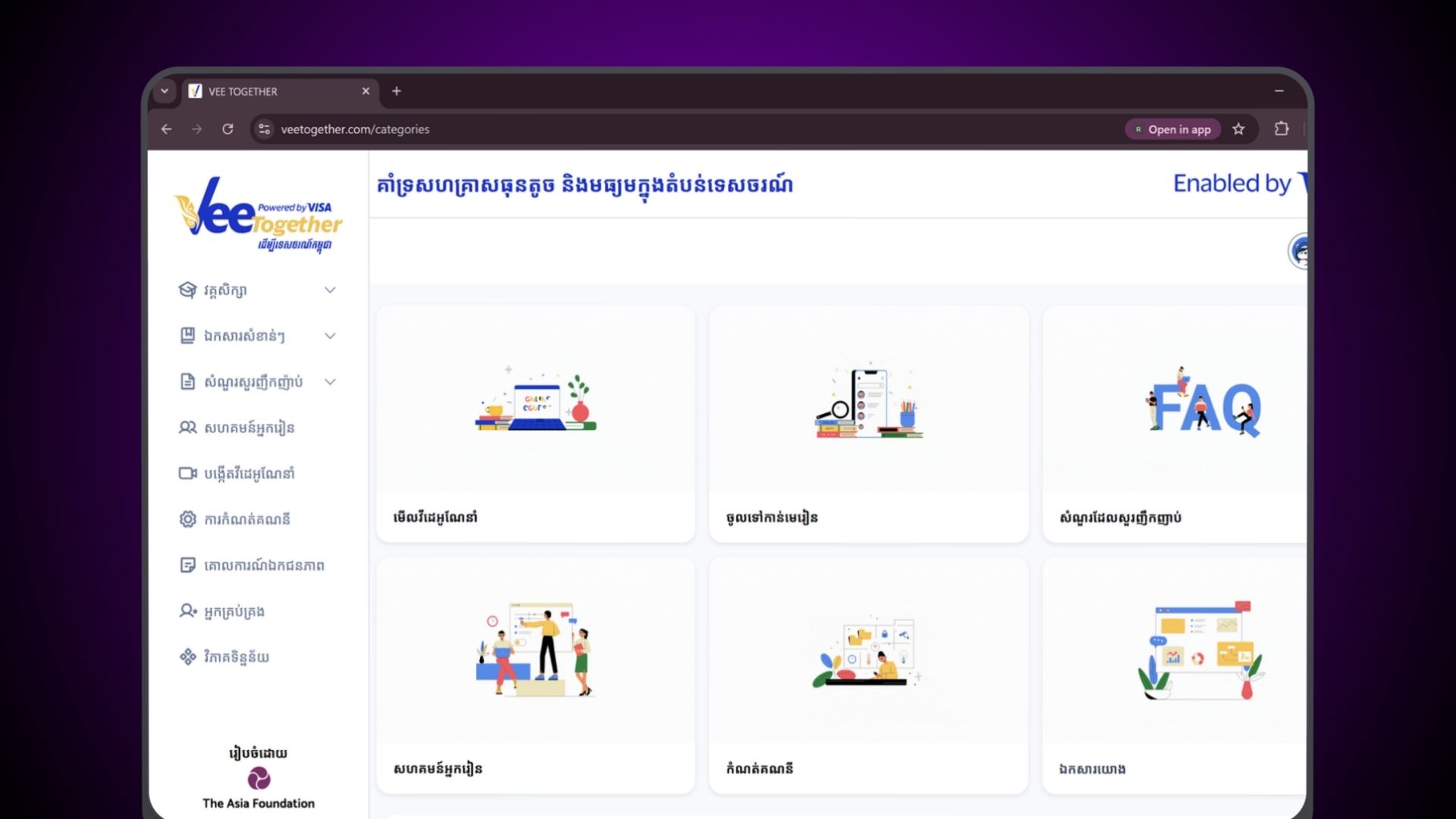1456x819 pixels.
Task: Open the data analytics icon in sidebar
Action: 187,657
